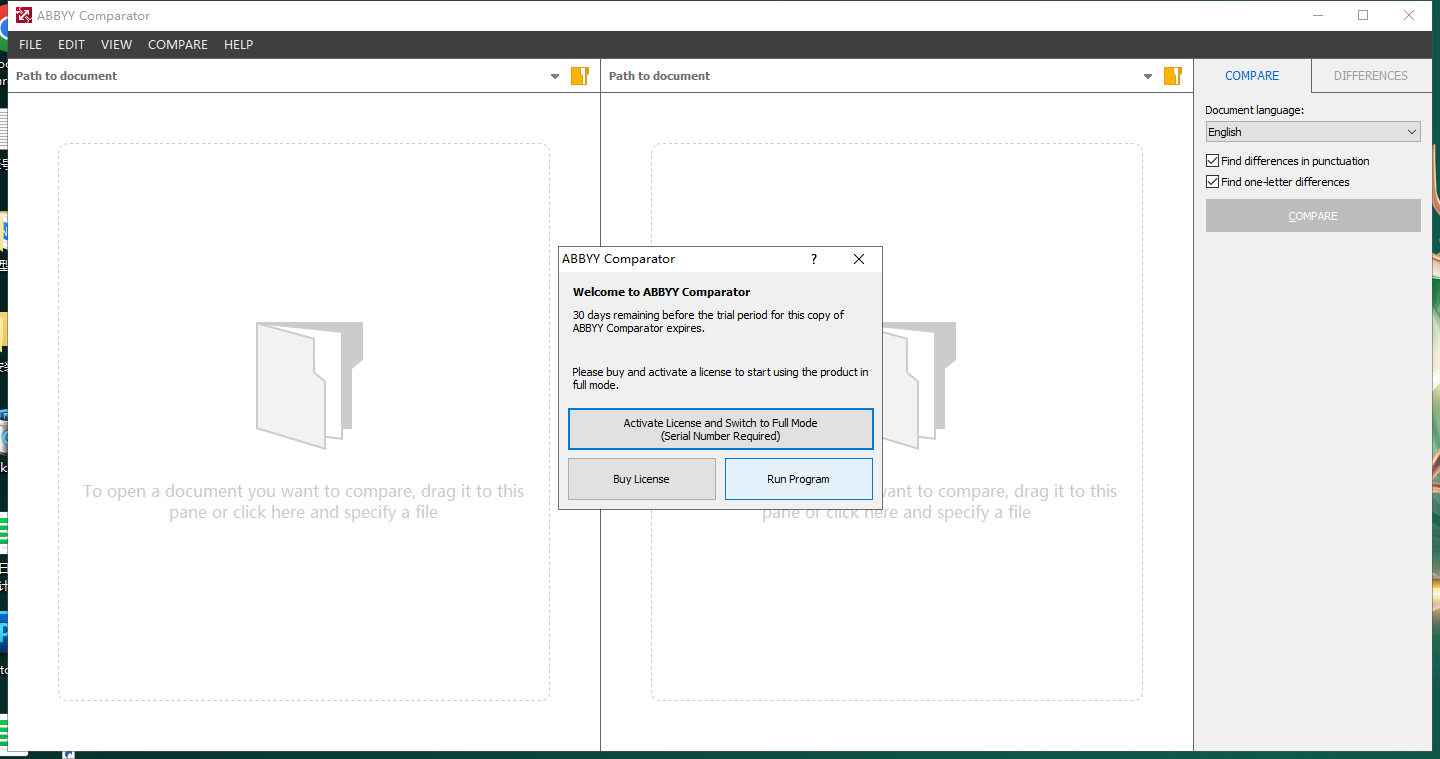The width and height of the screenshot is (1440, 759).
Task: Close the ABBYY Comparator welcome dialog
Action: 859,259
